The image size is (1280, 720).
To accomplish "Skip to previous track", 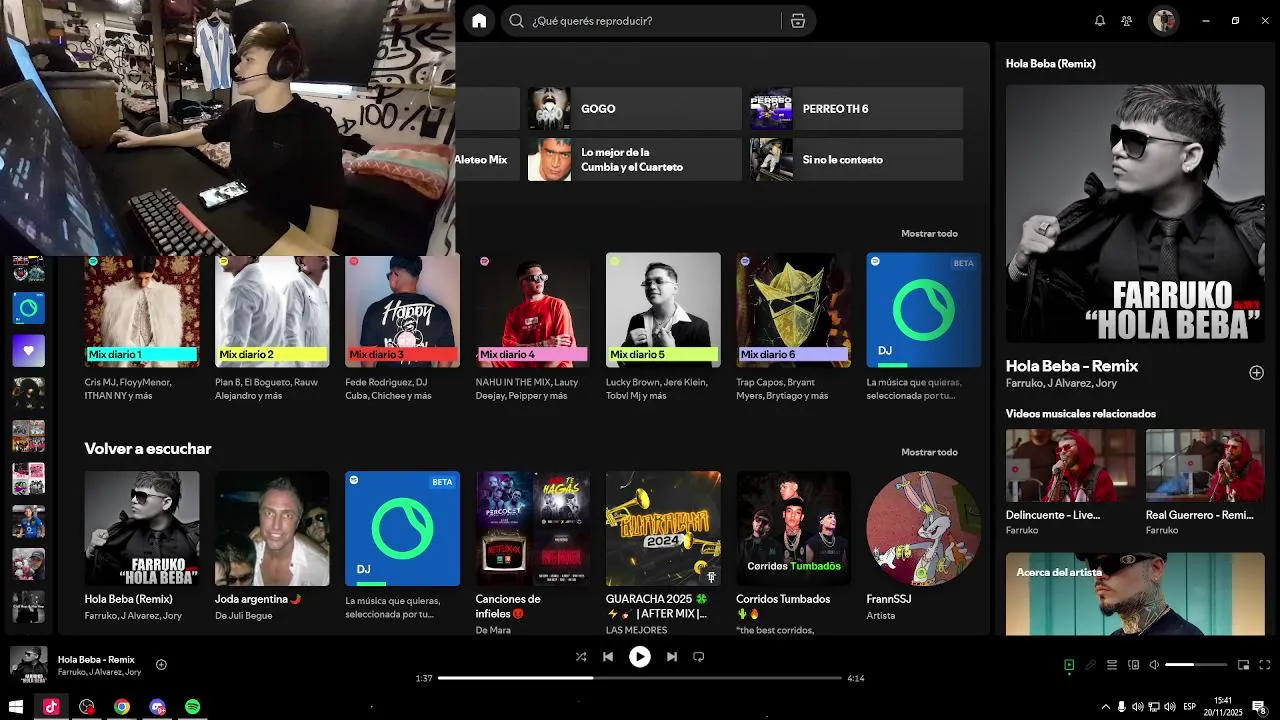I will pyautogui.click(x=608, y=657).
